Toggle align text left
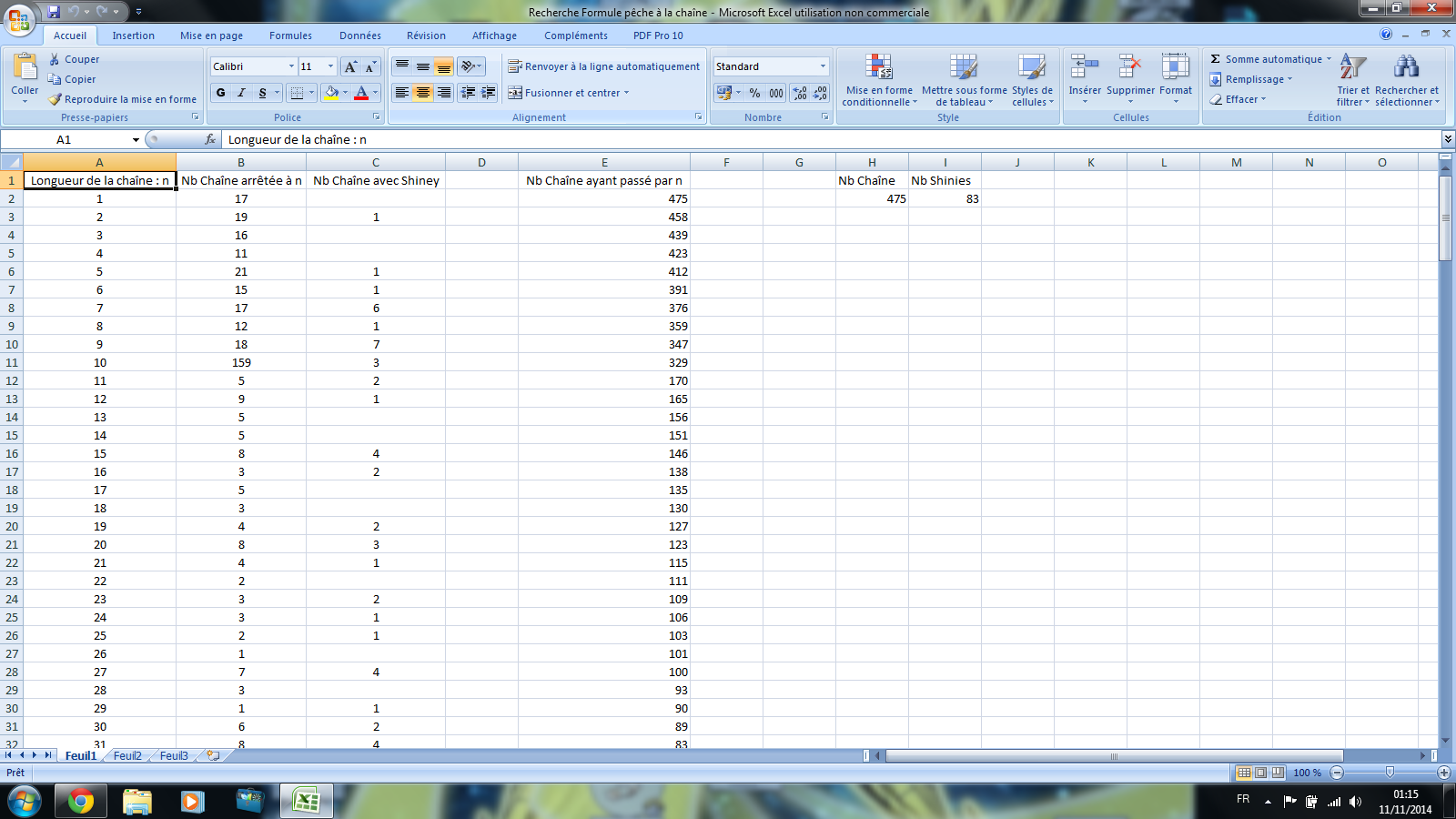 tap(401, 93)
